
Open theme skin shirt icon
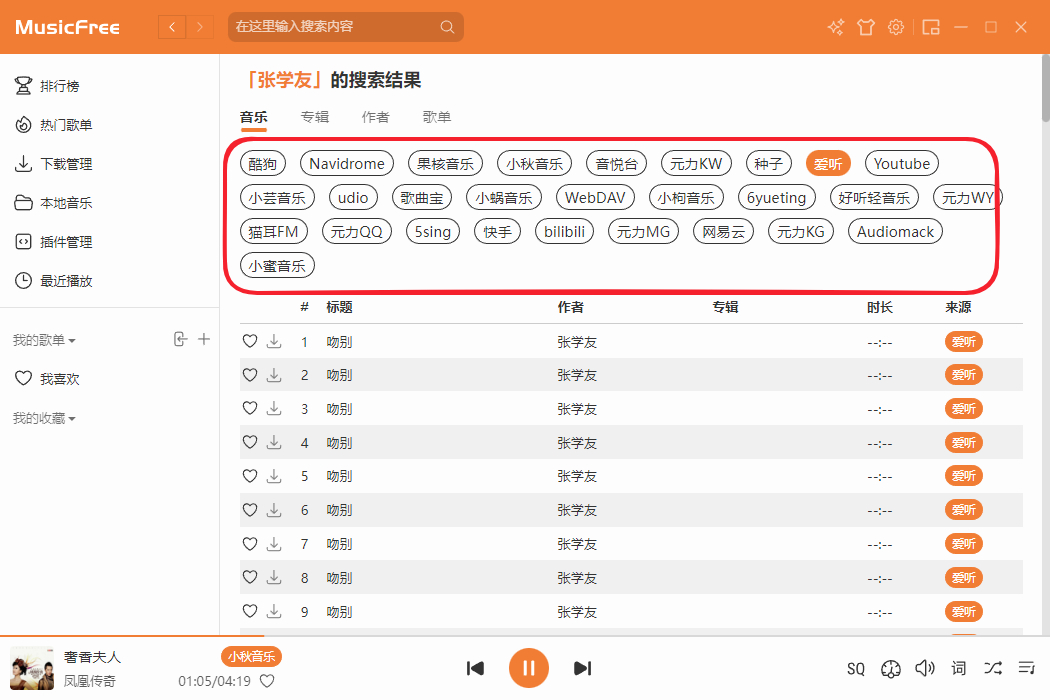tap(866, 27)
